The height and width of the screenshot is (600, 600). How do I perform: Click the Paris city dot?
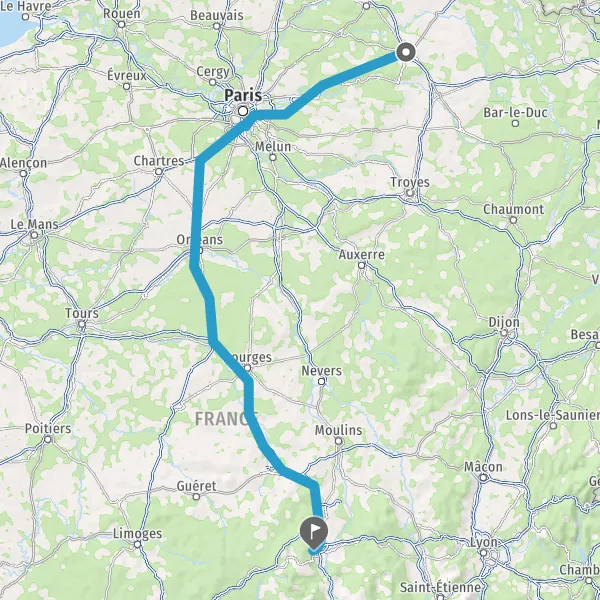[x=243, y=111]
